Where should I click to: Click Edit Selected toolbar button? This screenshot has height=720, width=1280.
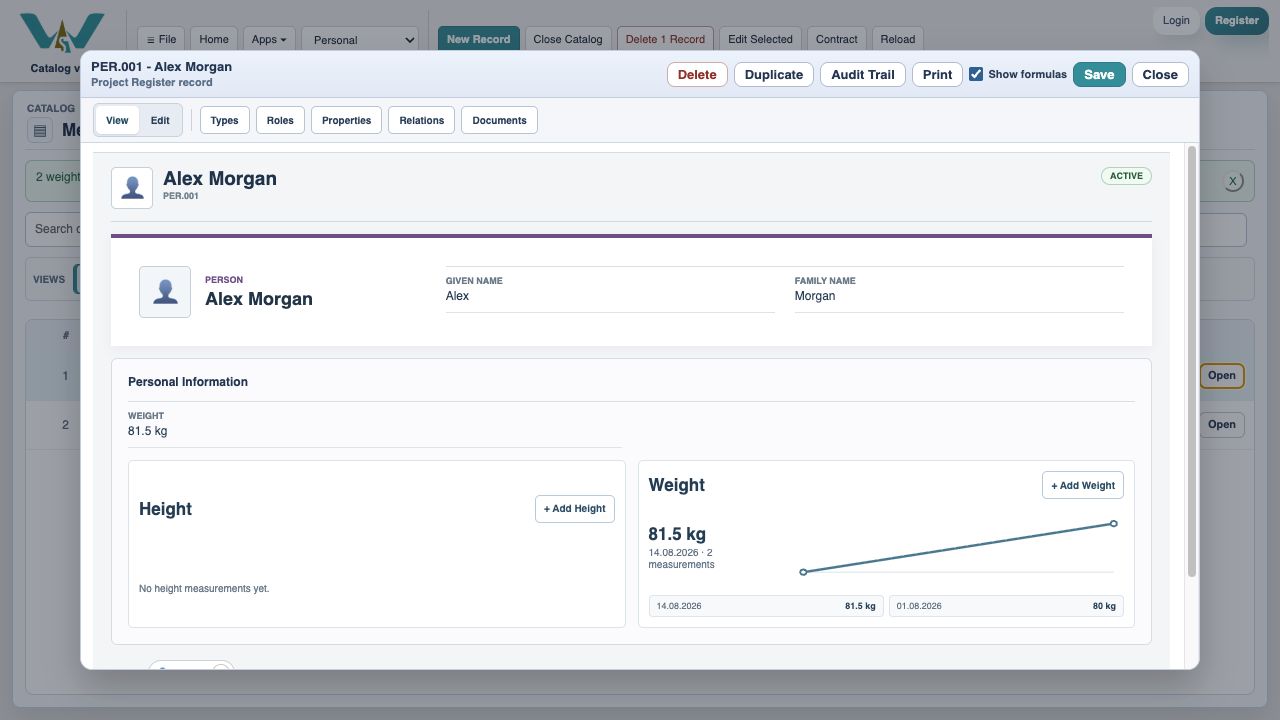pos(760,39)
